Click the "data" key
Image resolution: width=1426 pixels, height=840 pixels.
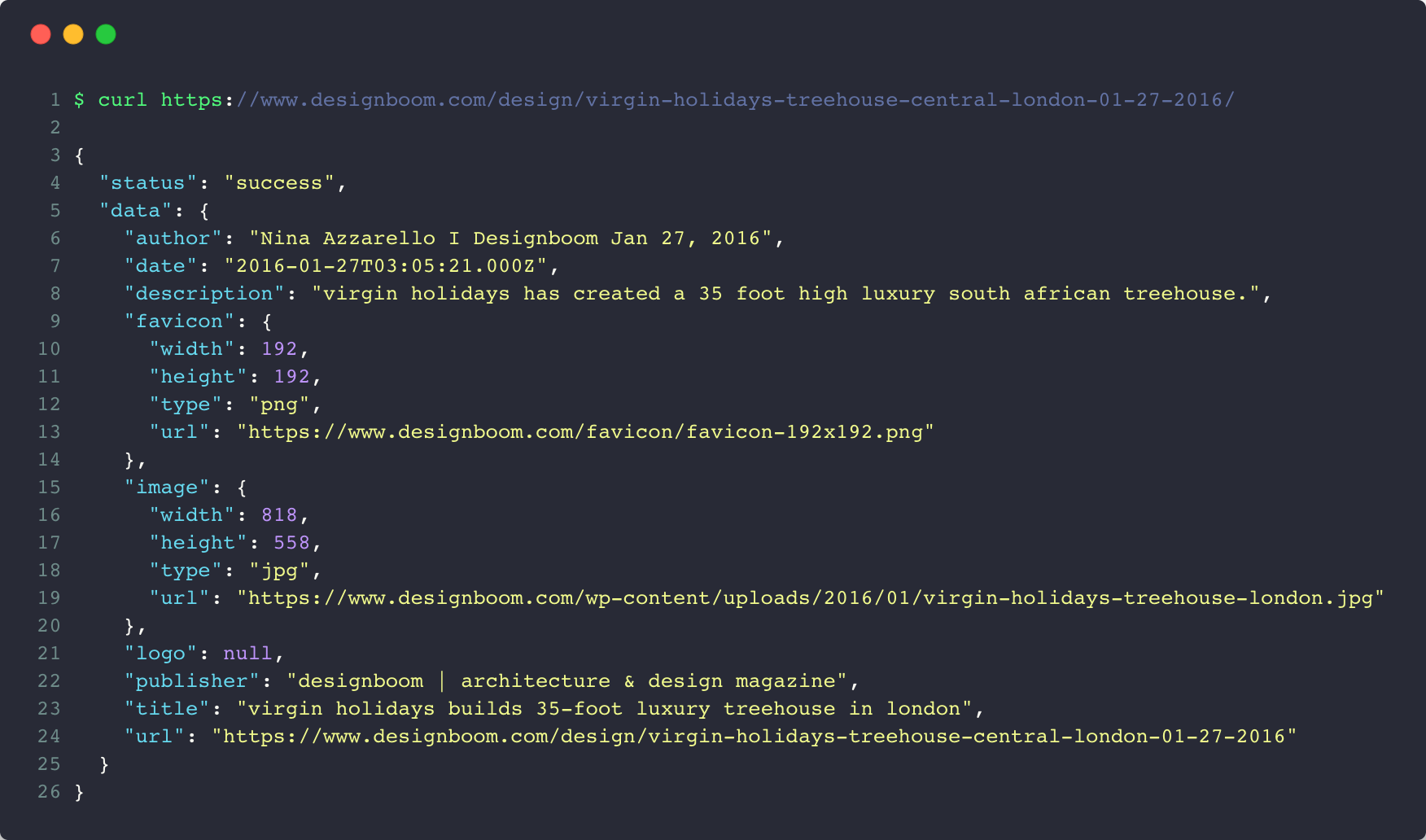coord(136,211)
